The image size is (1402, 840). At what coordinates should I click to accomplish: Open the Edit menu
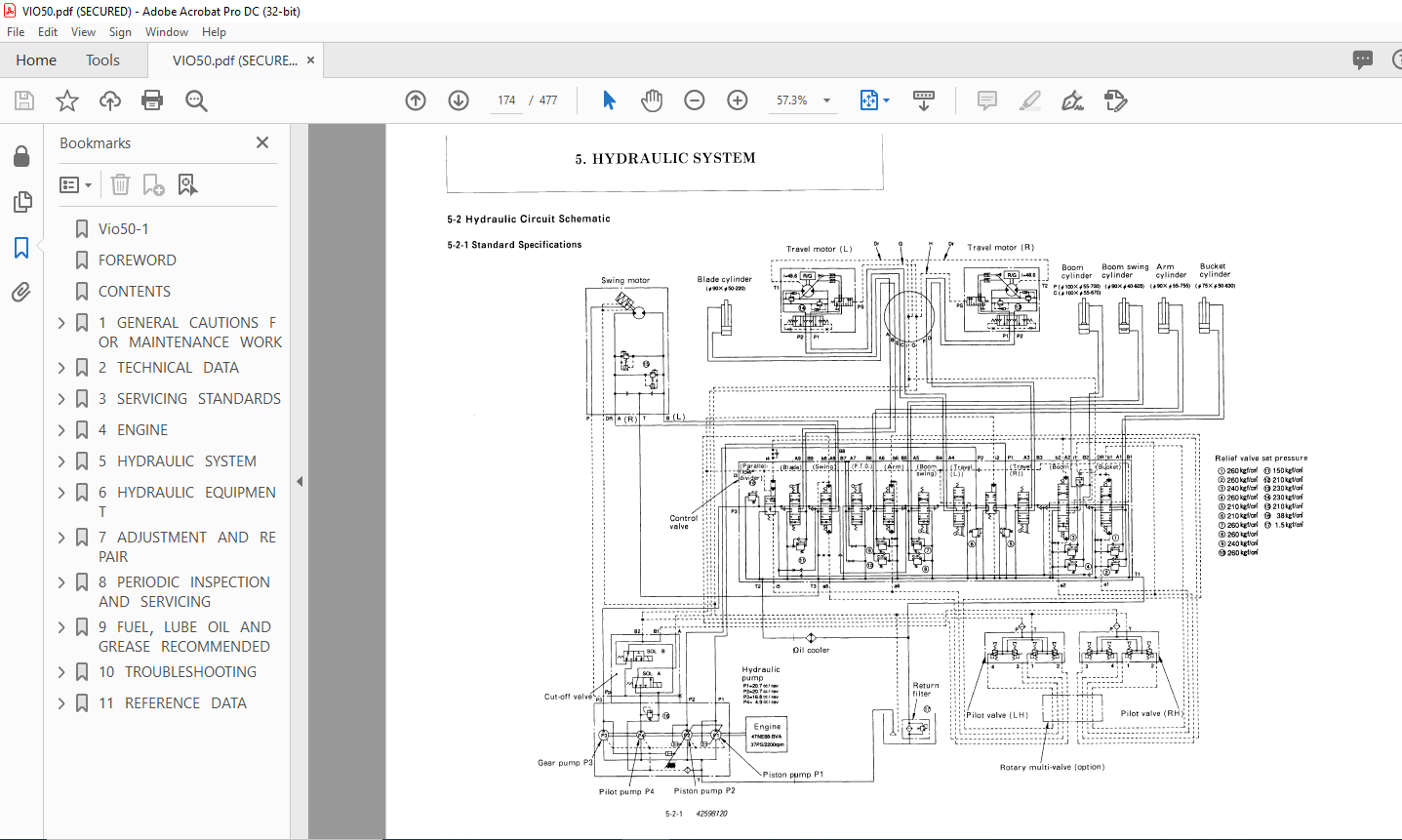coord(48,31)
